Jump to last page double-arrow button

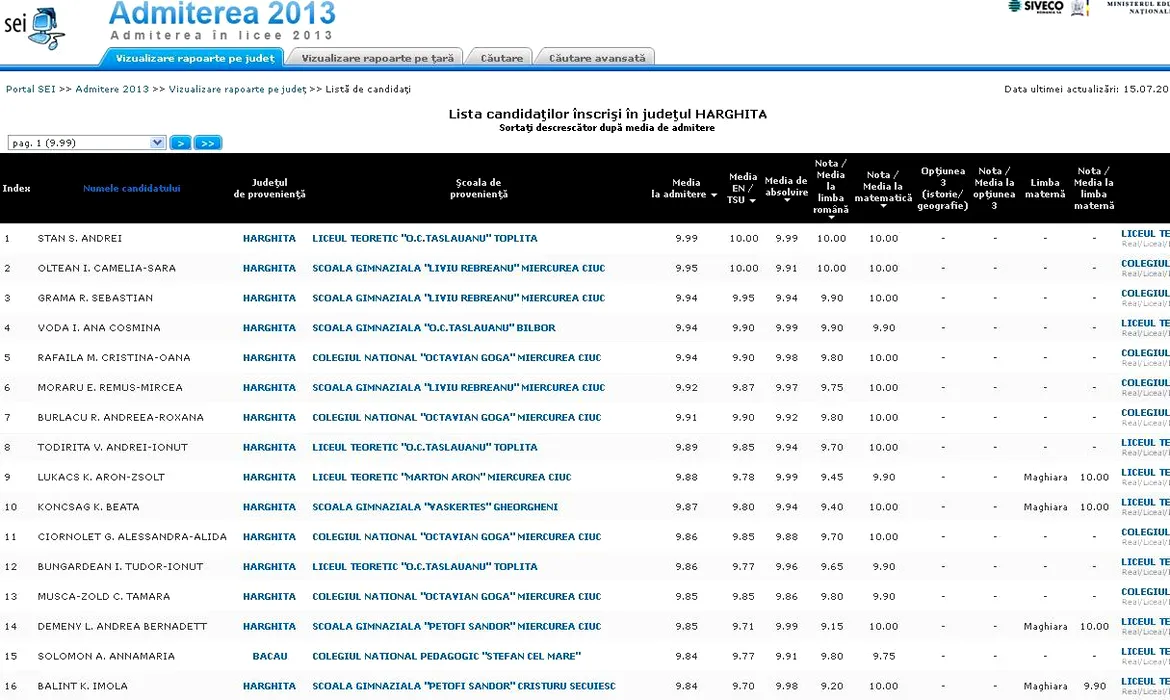[207, 143]
